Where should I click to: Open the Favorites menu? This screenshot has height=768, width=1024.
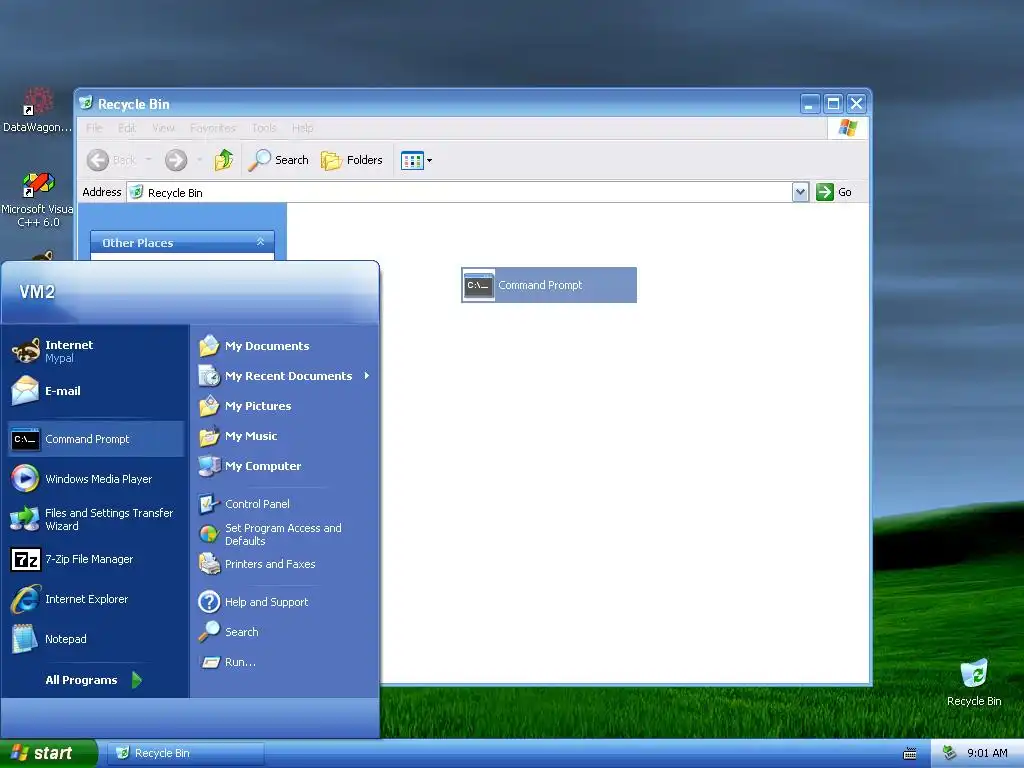pyautogui.click(x=213, y=128)
